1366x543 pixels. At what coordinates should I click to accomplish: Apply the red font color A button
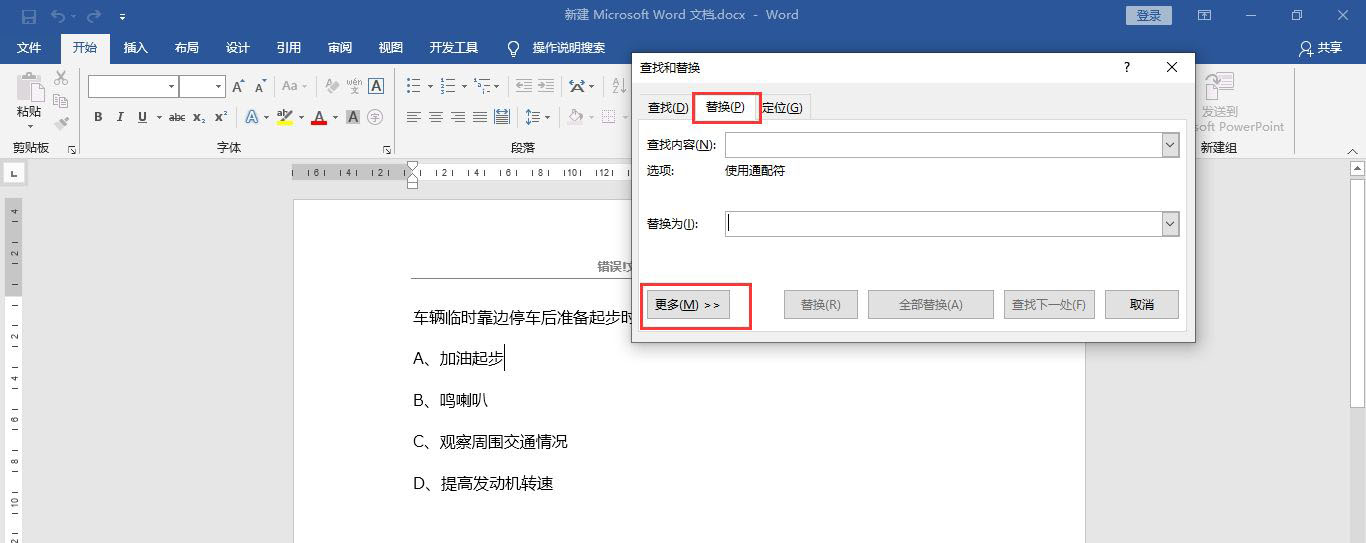(319, 117)
